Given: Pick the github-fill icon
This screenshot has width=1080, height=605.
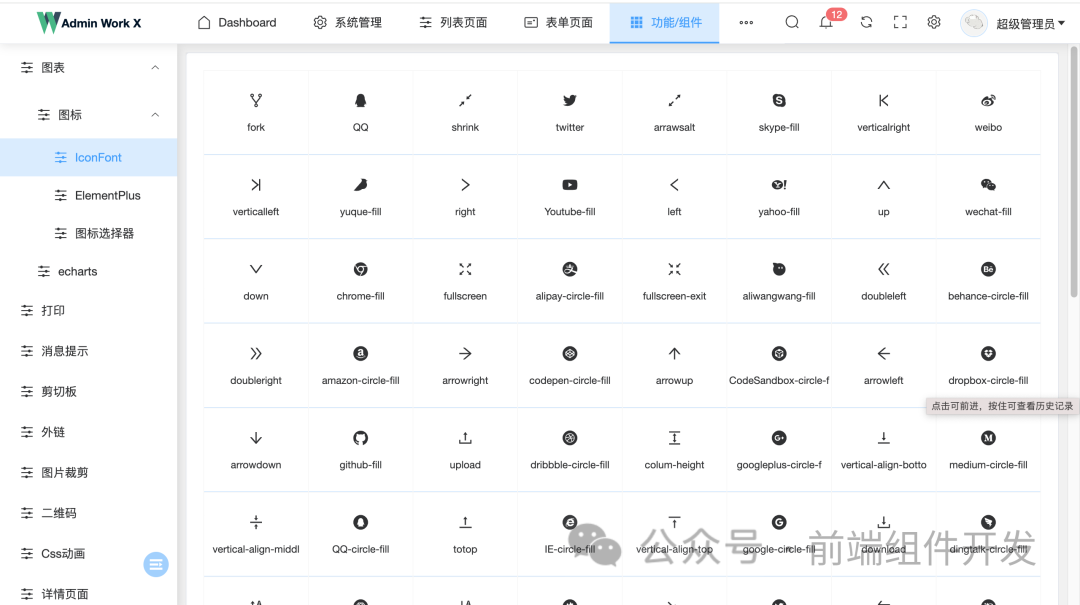Looking at the screenshot, I should [x=360, y=438].
